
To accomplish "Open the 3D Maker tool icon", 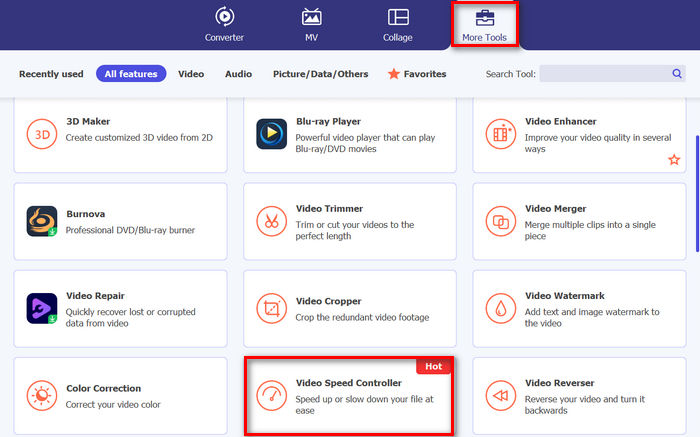I will [x=42, y=134].
